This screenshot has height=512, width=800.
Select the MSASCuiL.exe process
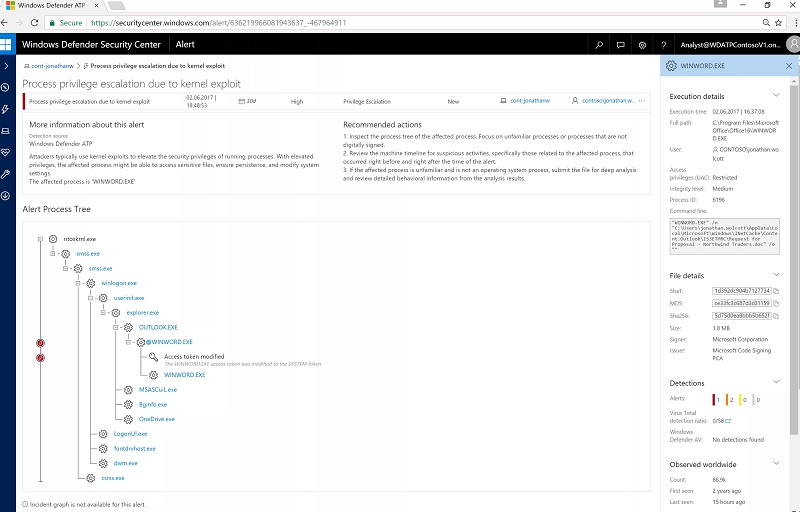click(158, 390)
